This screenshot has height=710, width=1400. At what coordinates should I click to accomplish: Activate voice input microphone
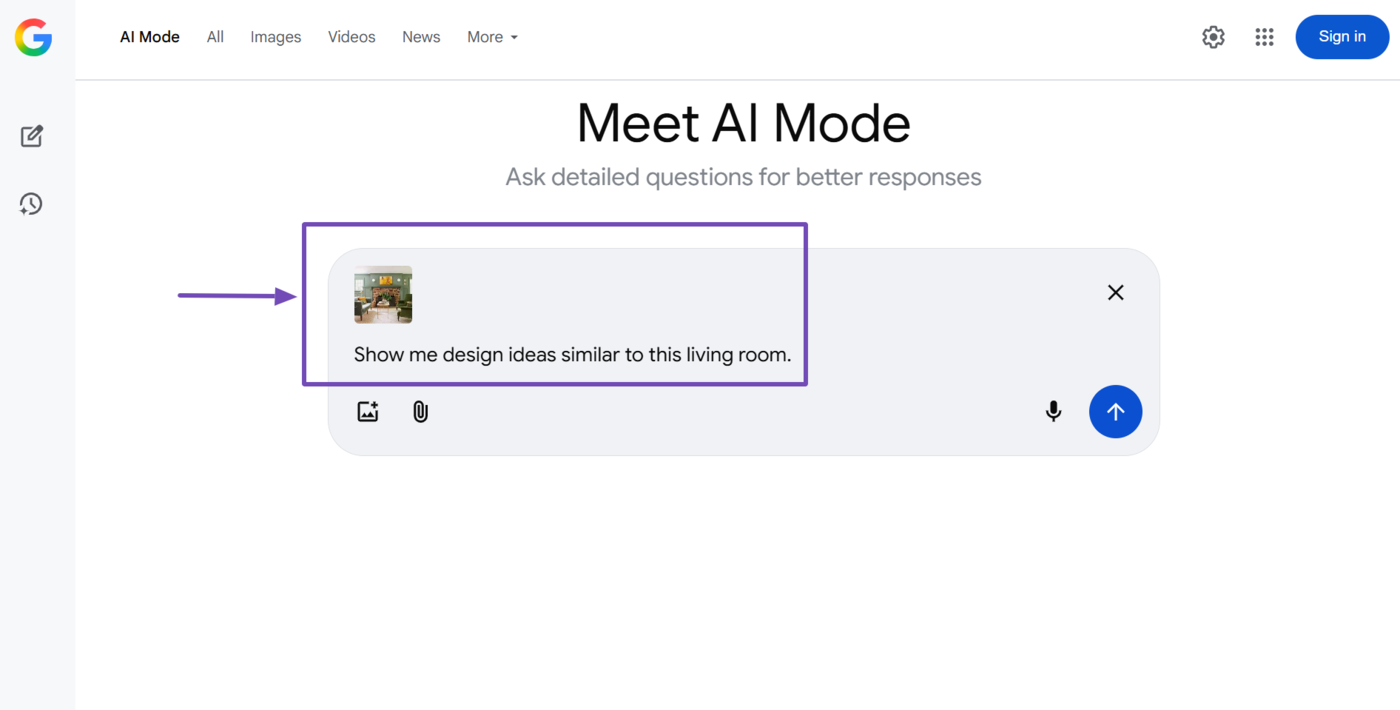point(1053,411)
